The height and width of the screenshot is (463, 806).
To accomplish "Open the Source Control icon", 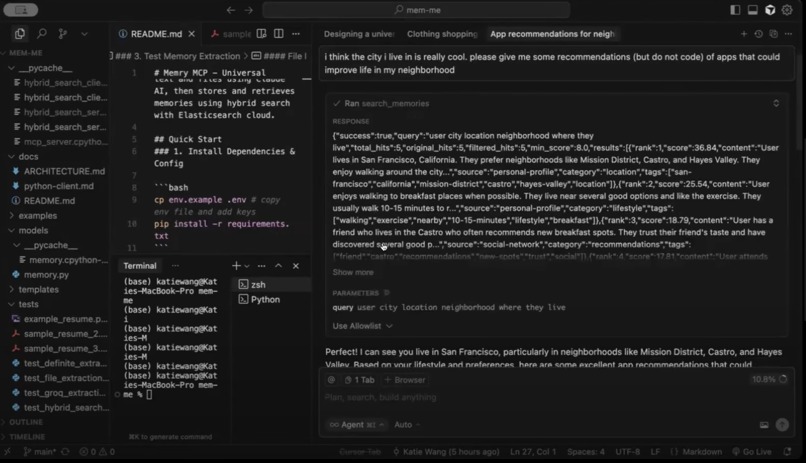I will pos(63,34).
